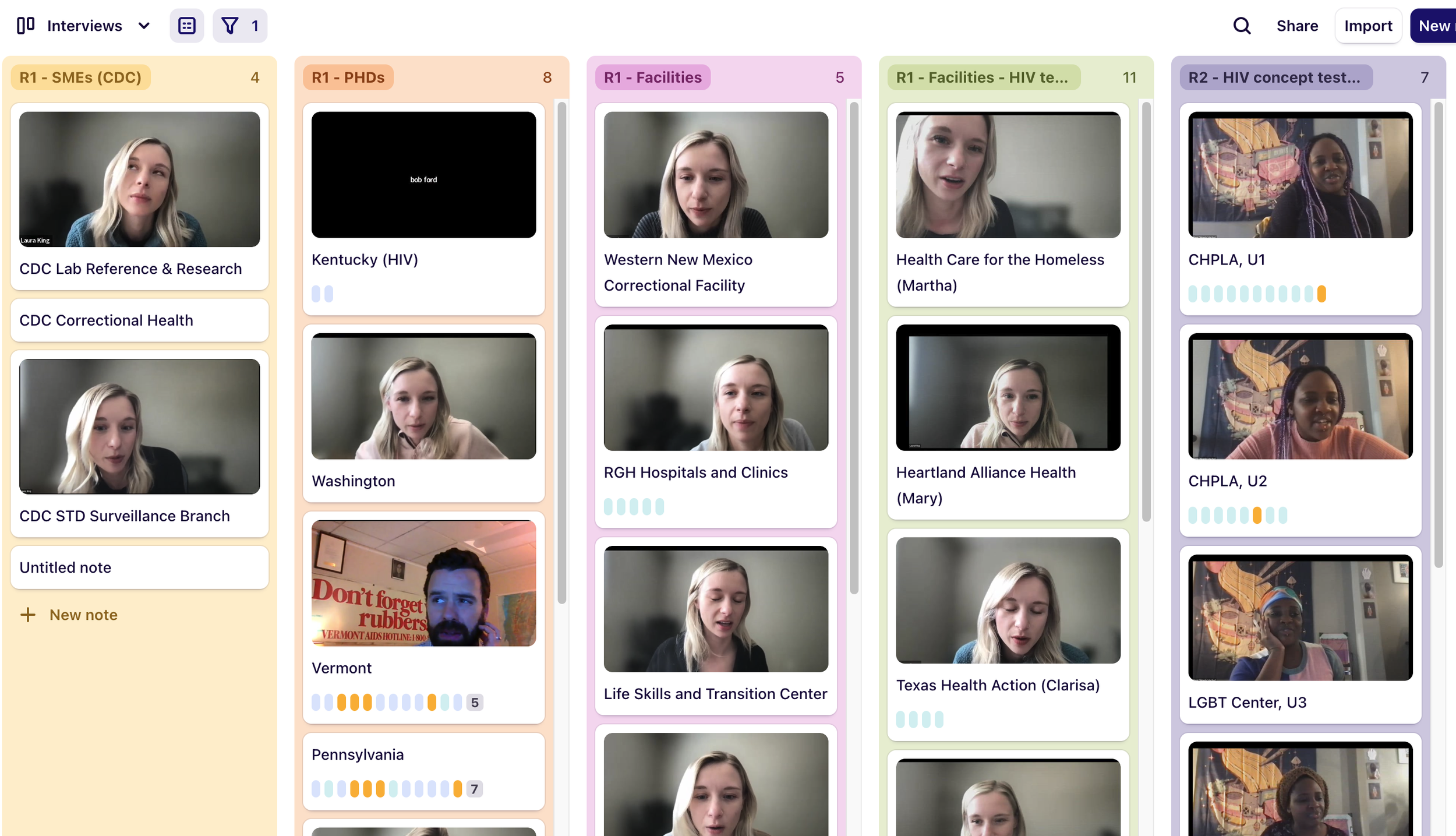
Task: Click the 7 badge on Pennsylvania card
Action: coord(475,789)
